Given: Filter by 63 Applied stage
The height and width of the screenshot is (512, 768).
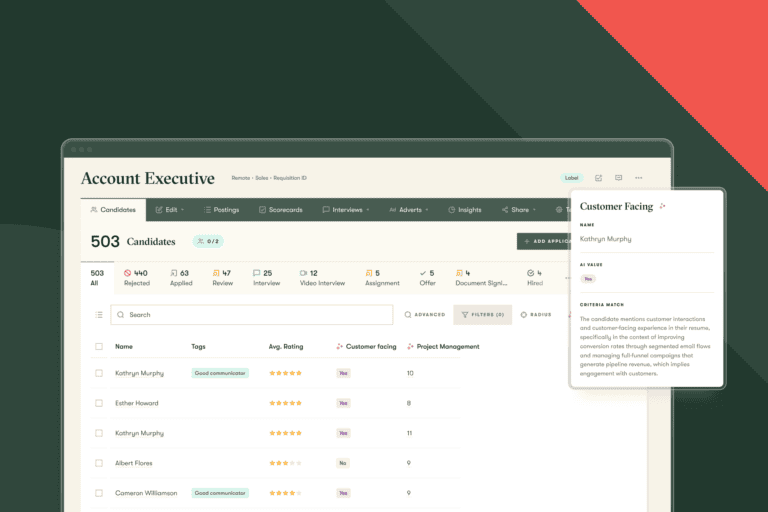Looking at the screenshot, I should pyautogui.click(x=181, y=278).
